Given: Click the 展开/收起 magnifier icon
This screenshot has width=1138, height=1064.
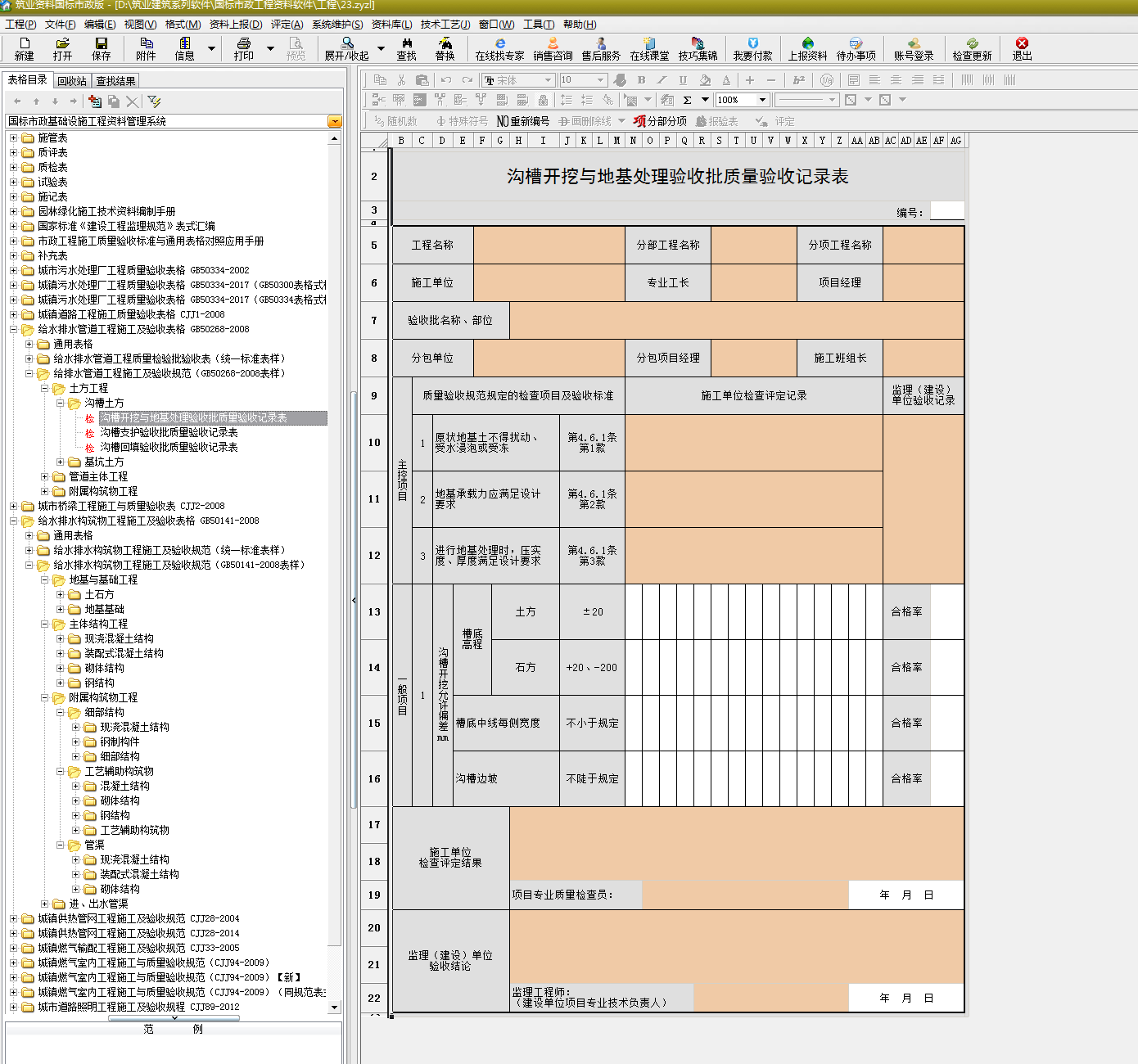Looking at the screenshot, I should (x=347, y=48).
